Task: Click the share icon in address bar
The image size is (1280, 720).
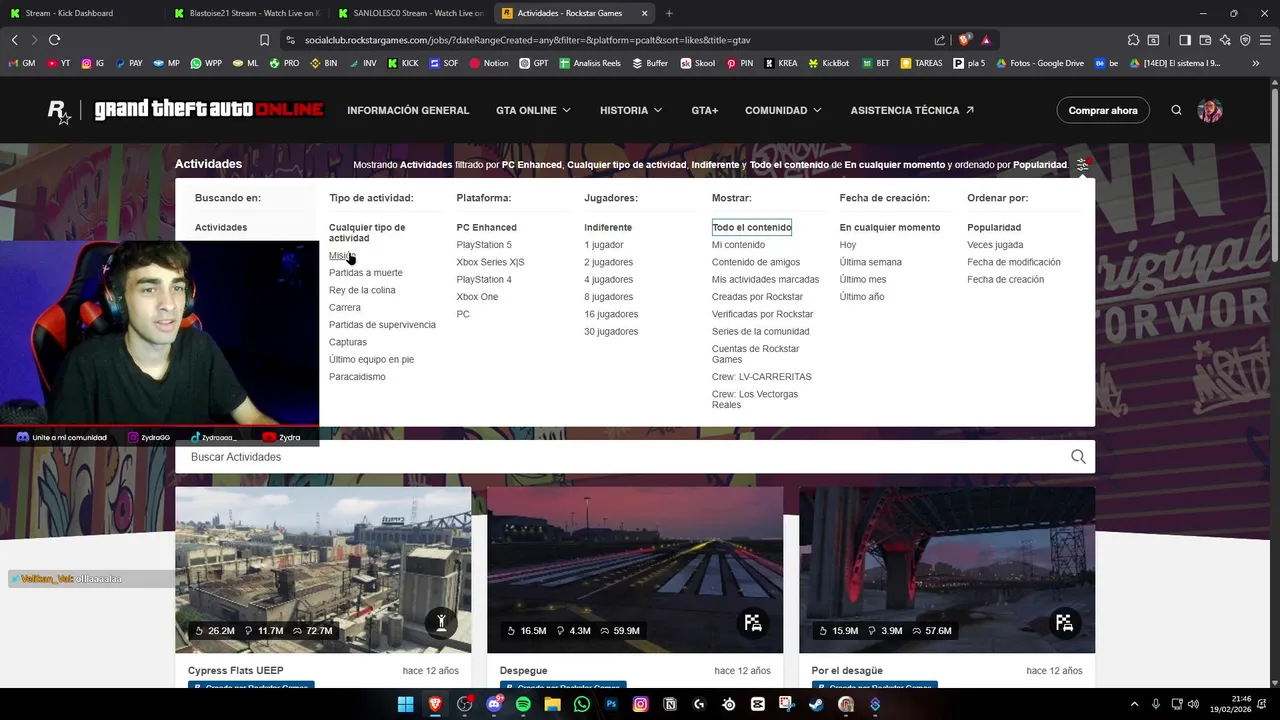Action: pyautogui.click(x=940, y=40)
